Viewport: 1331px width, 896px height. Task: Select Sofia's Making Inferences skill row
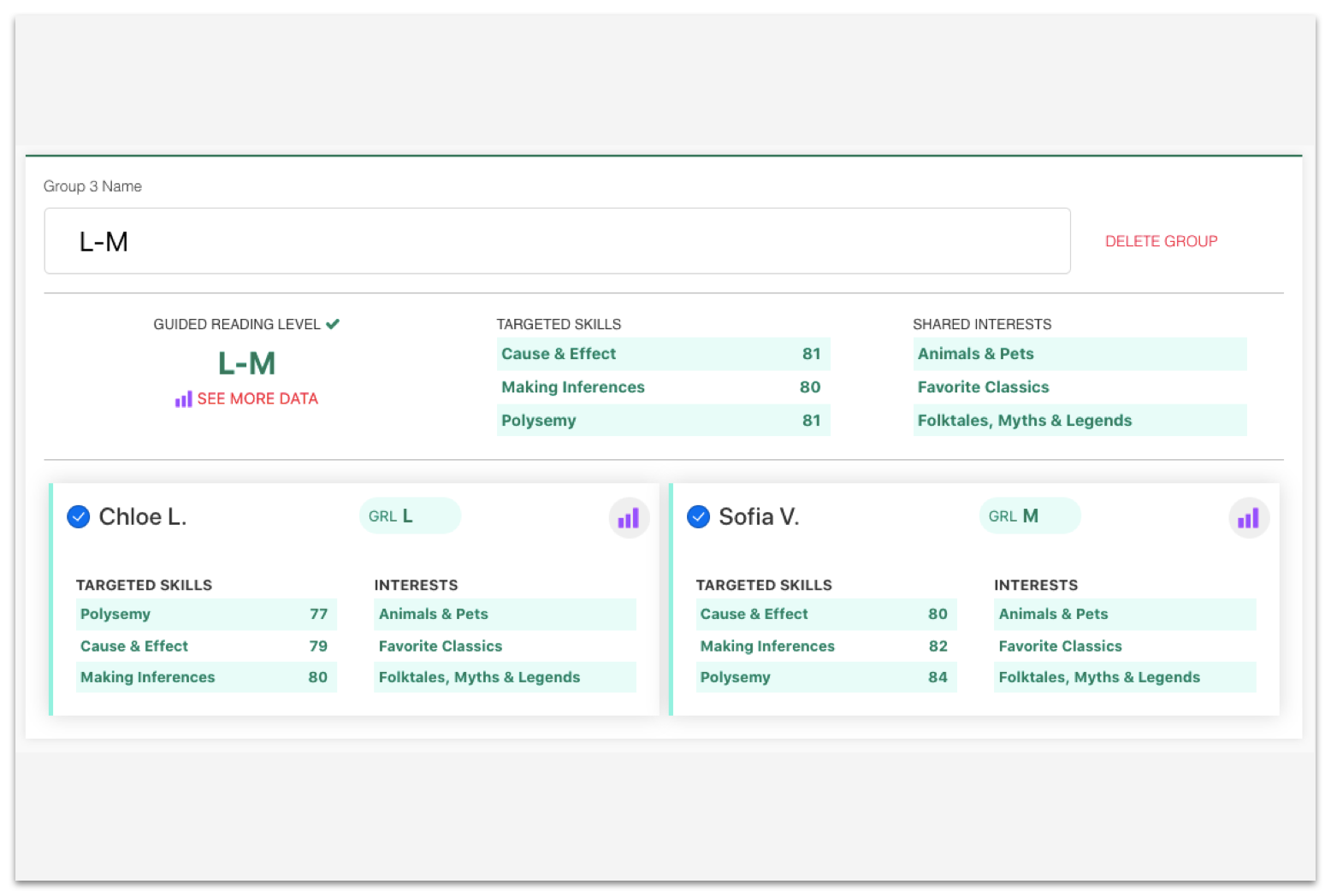(825, 646)
